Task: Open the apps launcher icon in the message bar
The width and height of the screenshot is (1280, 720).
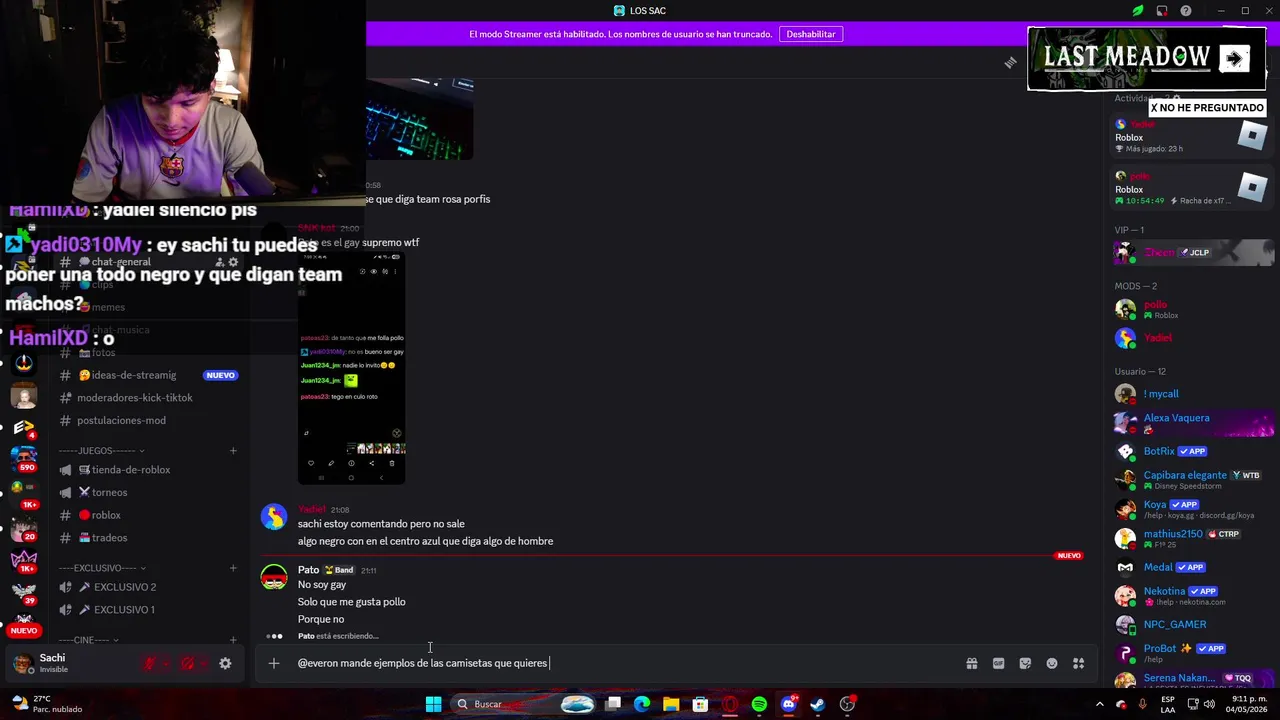Action: 1078,663
